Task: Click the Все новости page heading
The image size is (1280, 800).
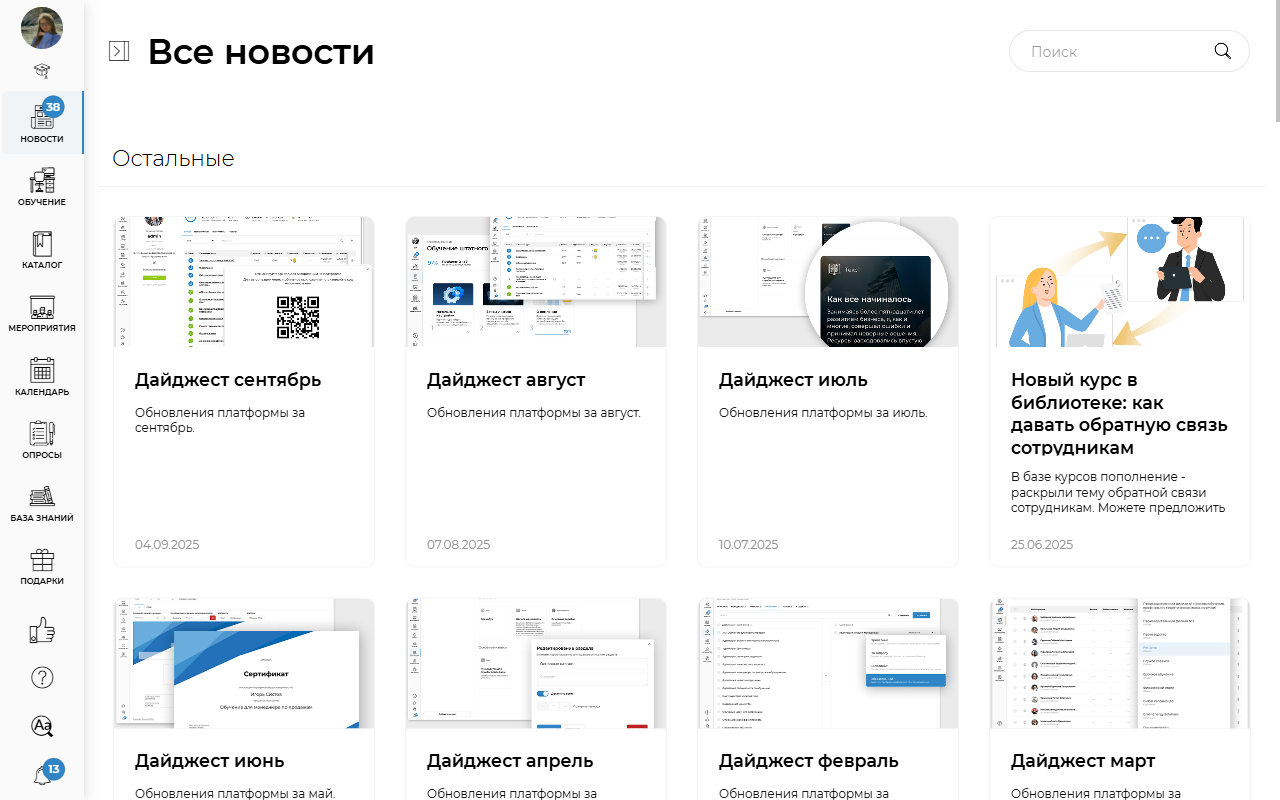Action: pos(261,51)
